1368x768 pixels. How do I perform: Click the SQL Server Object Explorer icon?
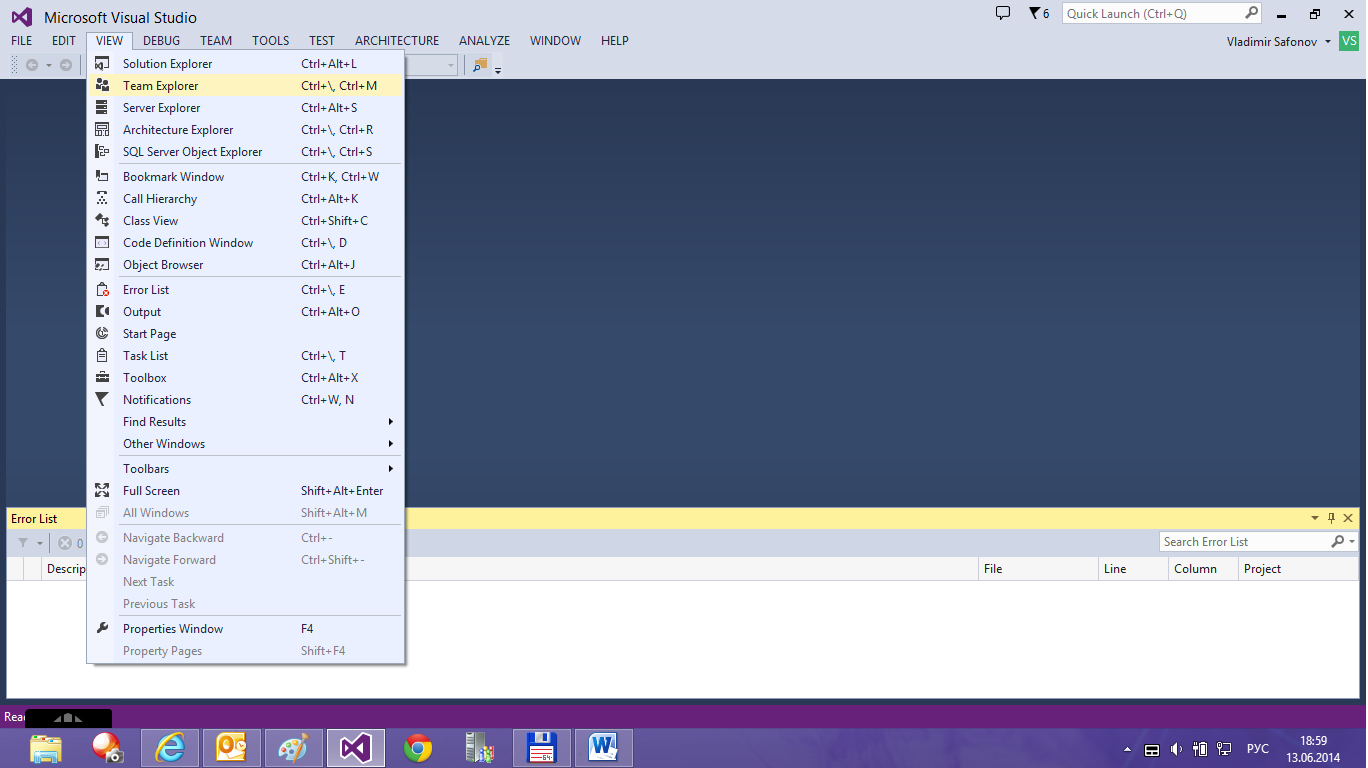pyautogui.click(x=102, y=152)
